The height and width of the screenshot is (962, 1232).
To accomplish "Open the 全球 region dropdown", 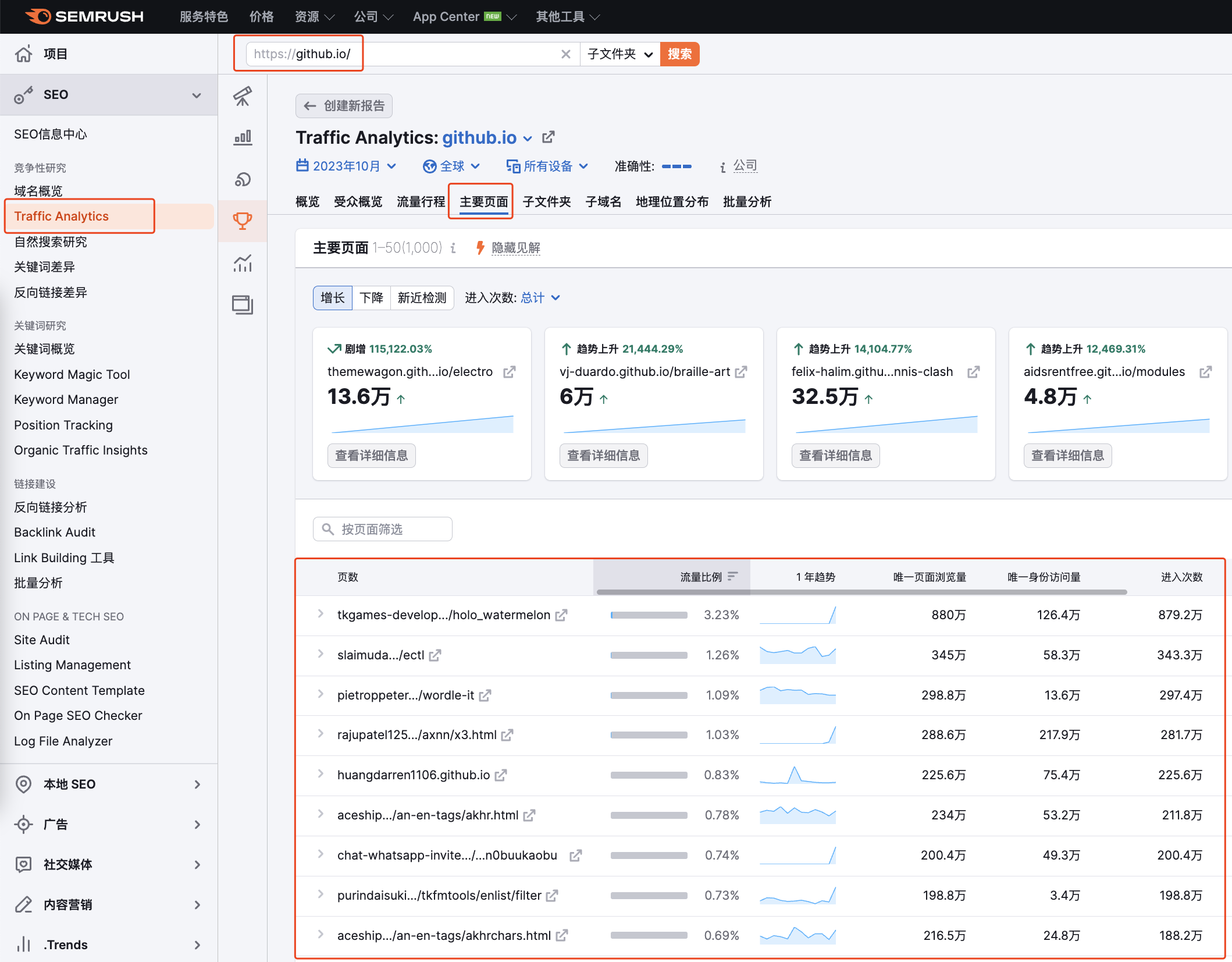I will coord(451,166).
